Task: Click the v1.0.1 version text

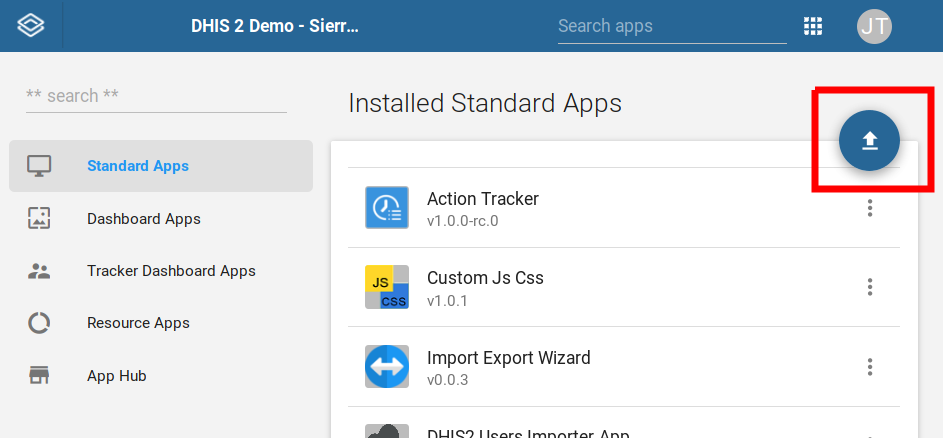Action: pyautogui.click(x=447, y=300)
